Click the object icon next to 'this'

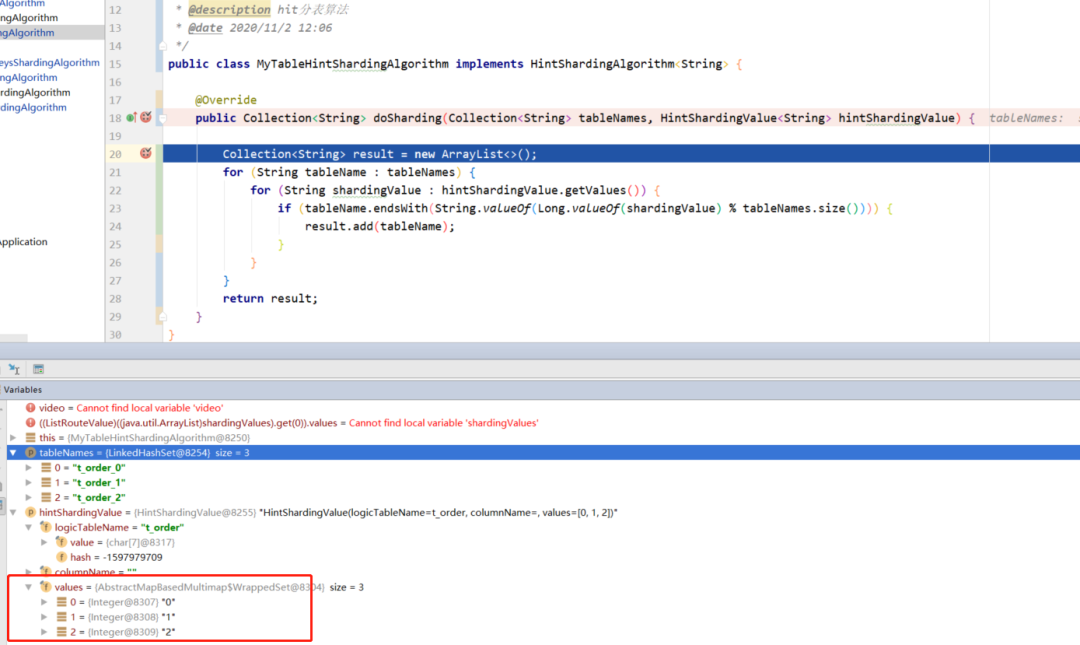pyautogui.click(x=30, y=438)
